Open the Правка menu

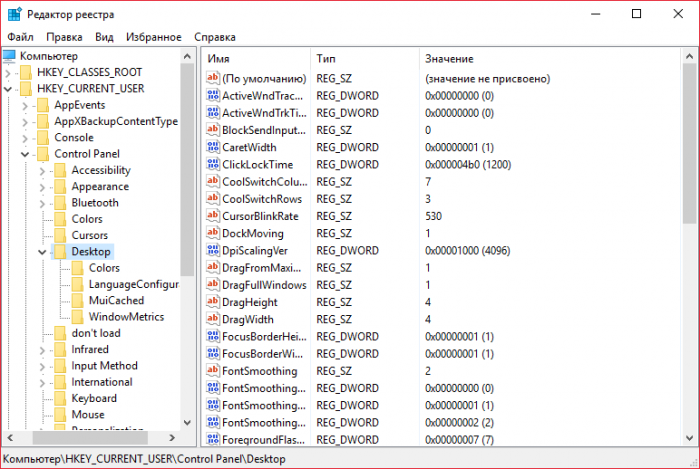tap(64, 37)
